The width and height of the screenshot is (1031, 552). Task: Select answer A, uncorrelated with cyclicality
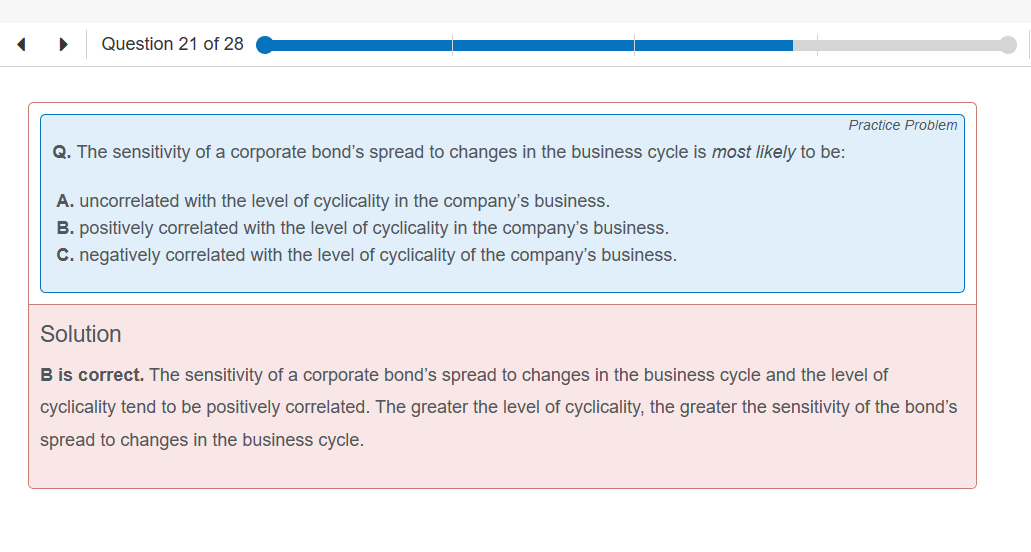click(x=343, y=201)
